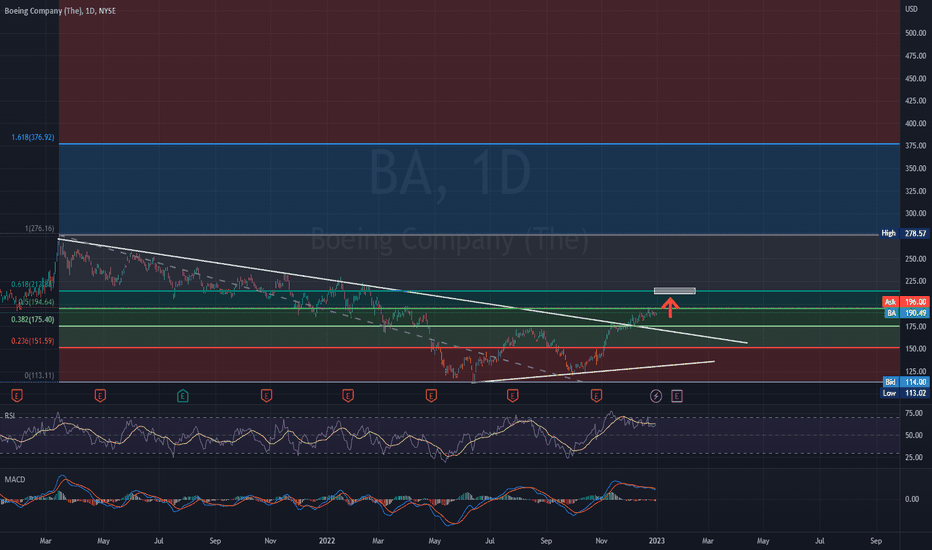Open the earnings marker near May 2022
This screenshot has width=932, height=550.
(x=431, y=395)
